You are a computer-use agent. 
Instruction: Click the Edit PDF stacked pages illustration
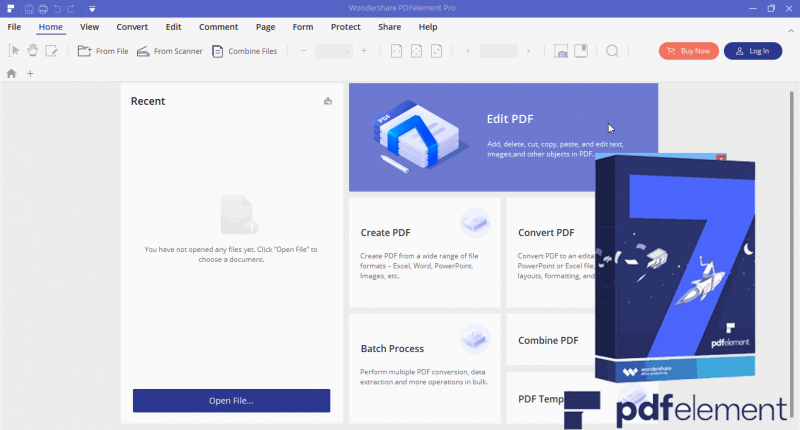419,137
